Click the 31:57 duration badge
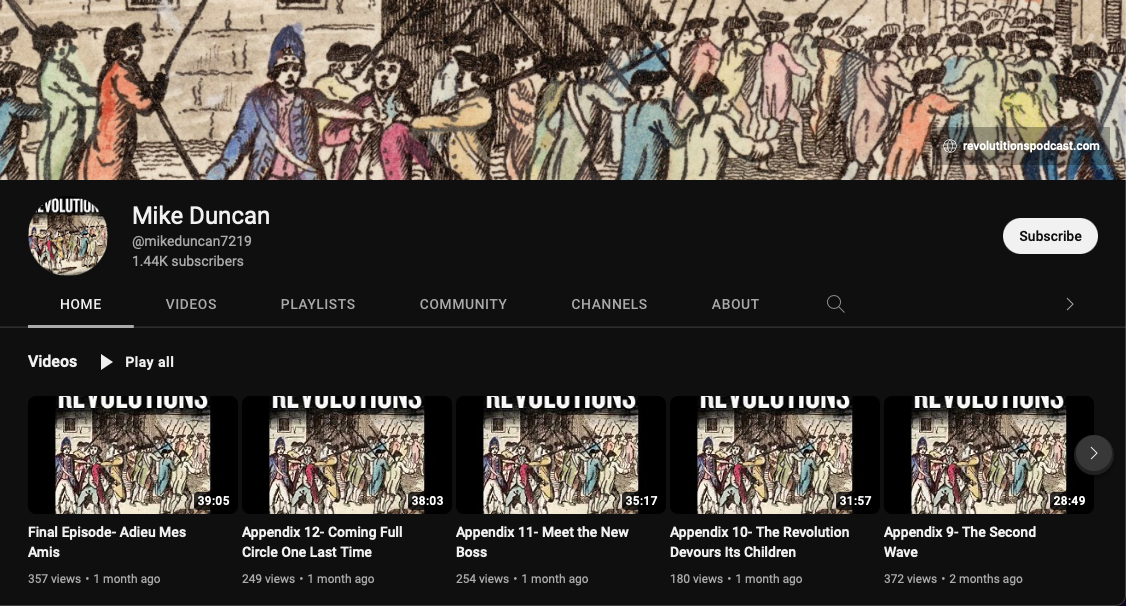This screenshot has height=606, width=1126. 855,500
